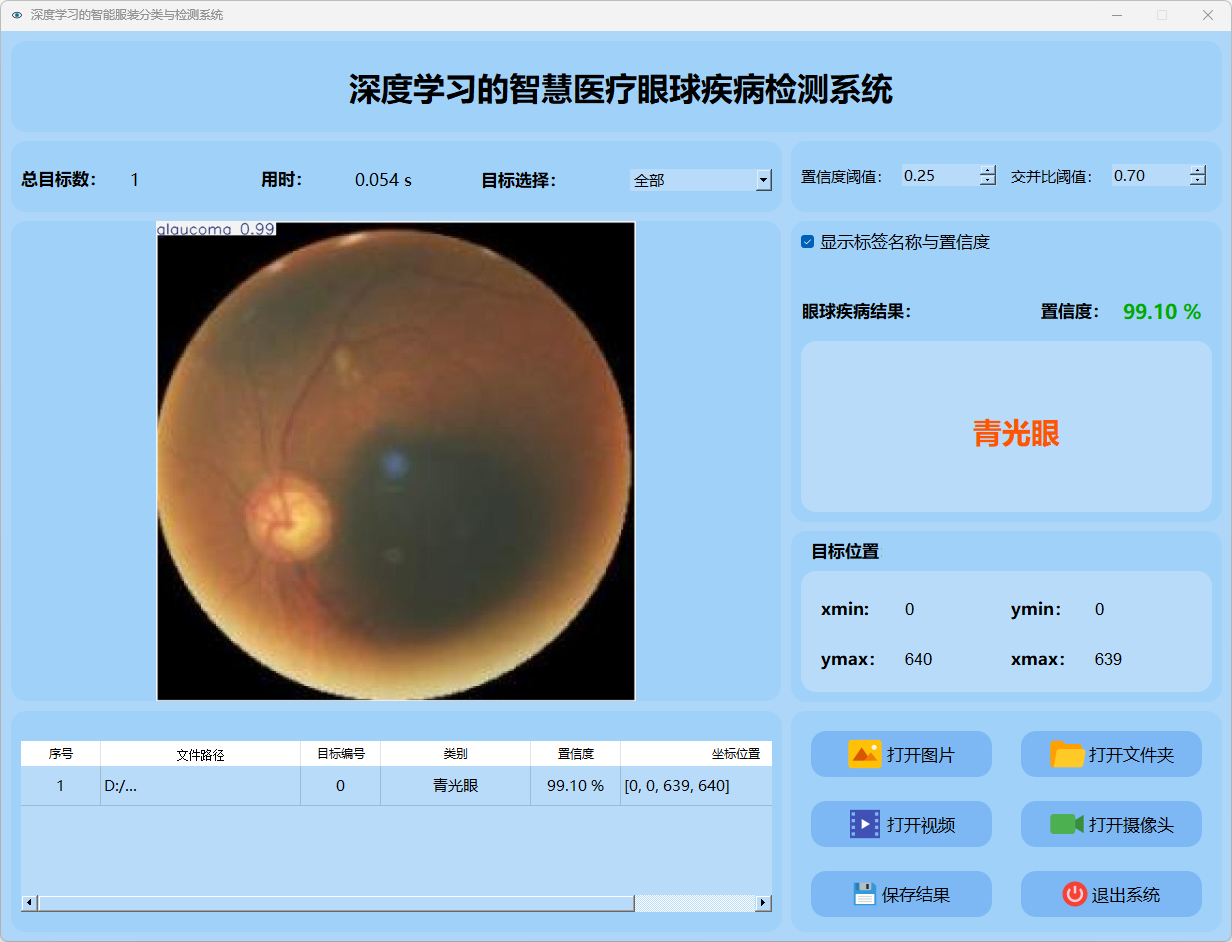Click the film strip icon for Open Video
Screen dimensions: 1232x942
[x=864, y=824]
